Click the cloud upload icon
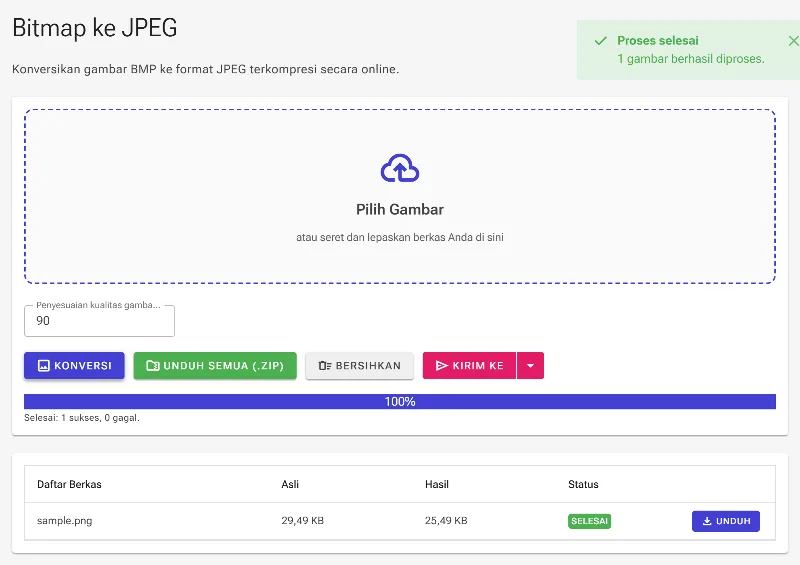The image size is (800, 565). pyautogui.click(x=400, y=168)
